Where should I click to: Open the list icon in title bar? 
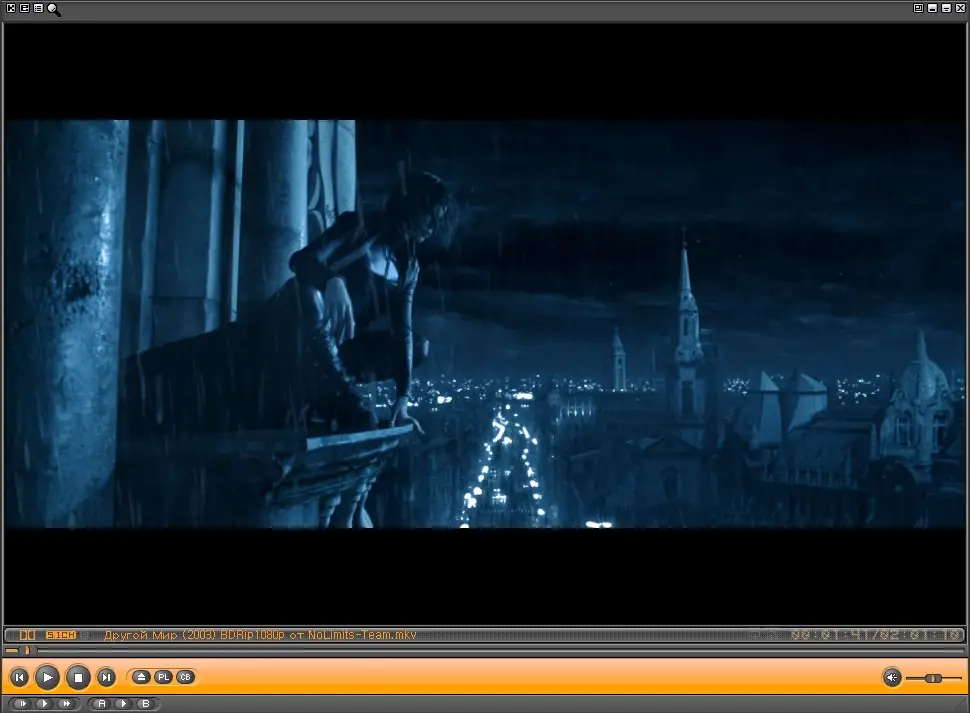point(38,8)
